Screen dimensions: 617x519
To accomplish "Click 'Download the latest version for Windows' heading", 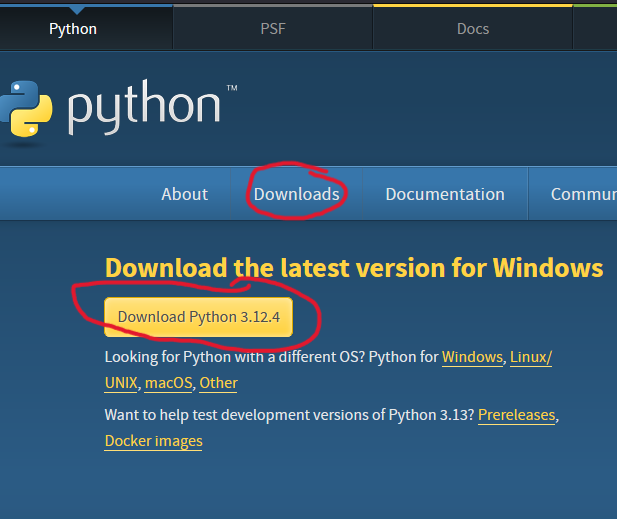I will (x=354, y=268).
